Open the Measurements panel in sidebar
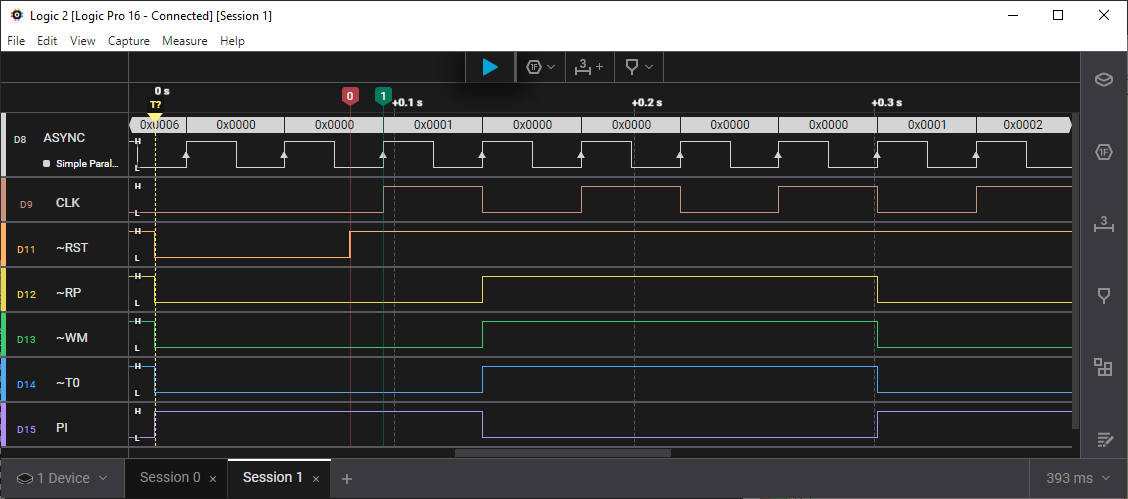Image resolution: width=1128 pixels, height=499 pixels. (x=1104, y=225)
